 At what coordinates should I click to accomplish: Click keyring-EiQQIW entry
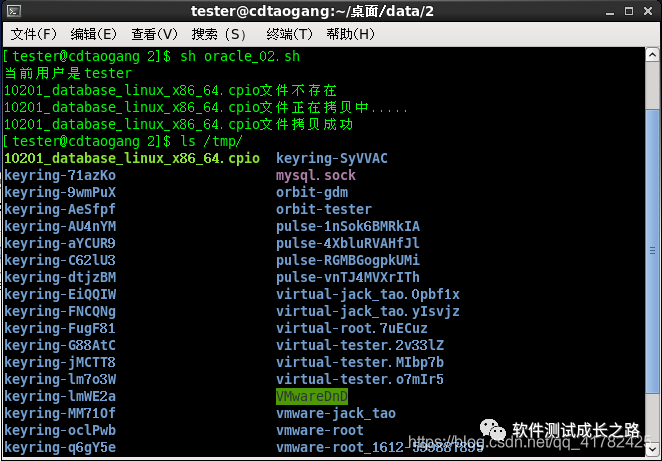tap(60, 294)
